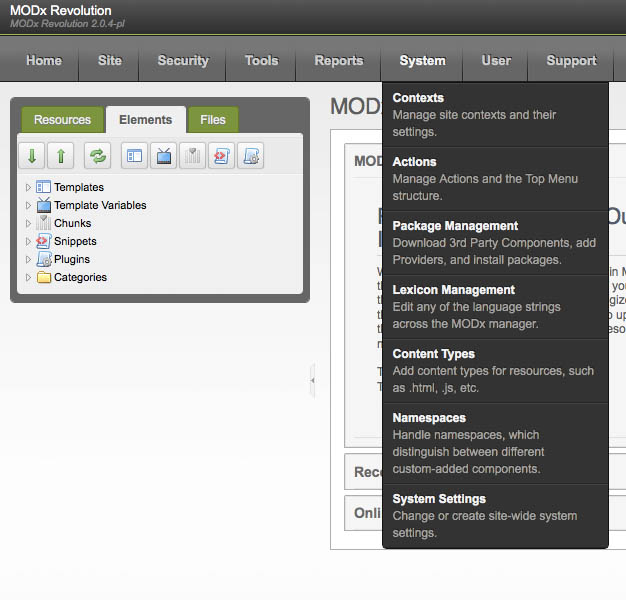Select the Plugins tree label
The image size is (626, 600).
(72, 259)
